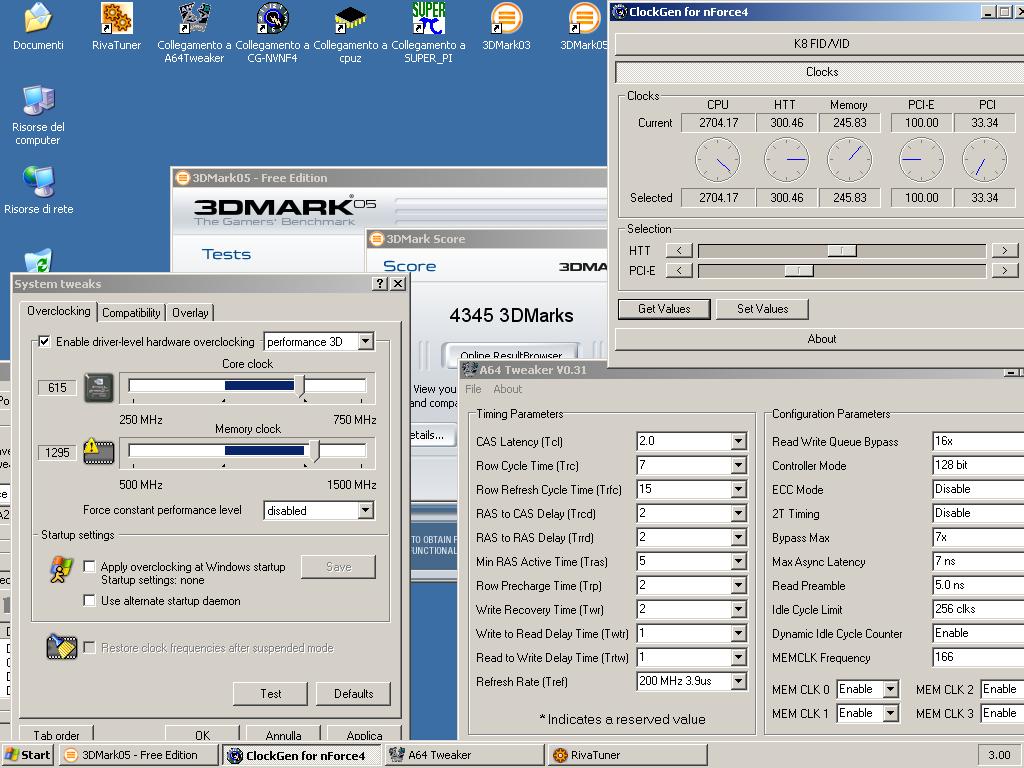Click the restore clock frequencies icon
The height and width of the screenshot is (768, 1024).
tap(62, 647)
